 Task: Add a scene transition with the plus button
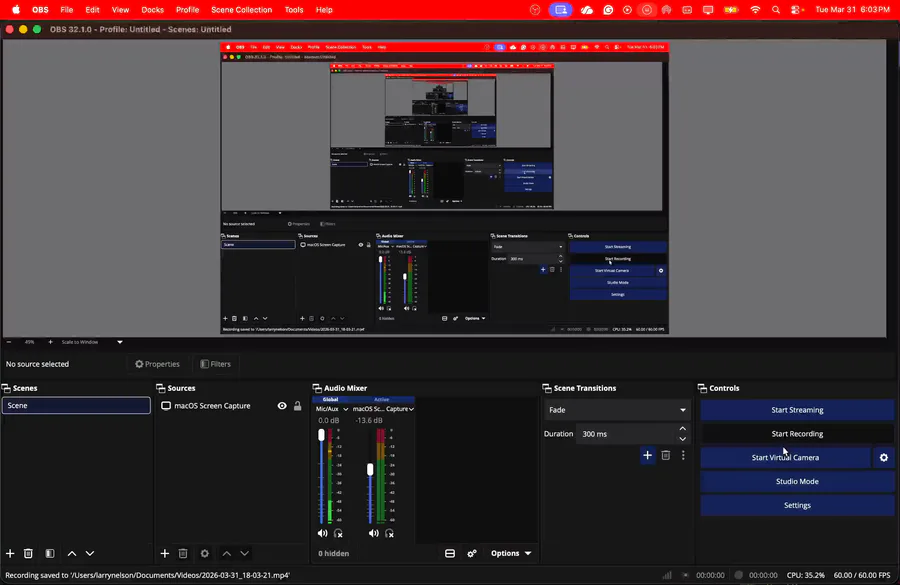647,455
